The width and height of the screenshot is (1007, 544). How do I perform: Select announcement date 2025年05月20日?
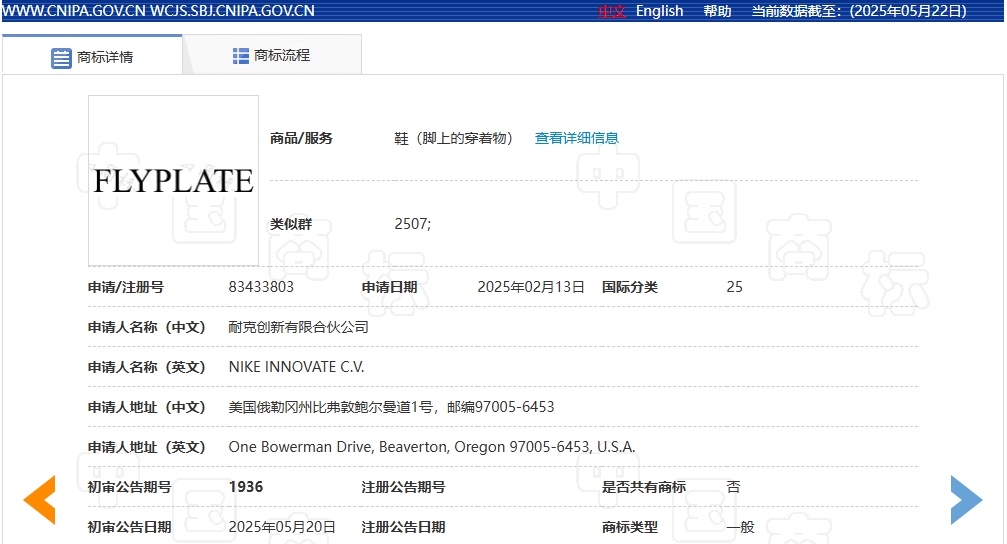[283, 527]
